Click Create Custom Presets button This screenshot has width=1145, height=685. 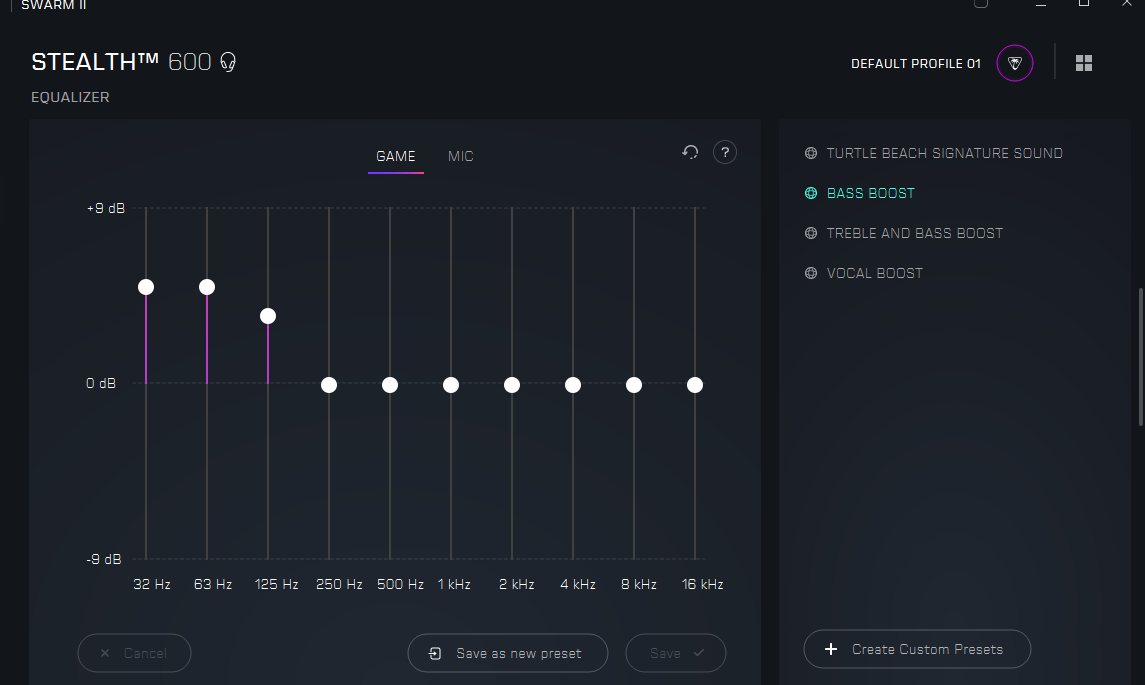point(917,649)
